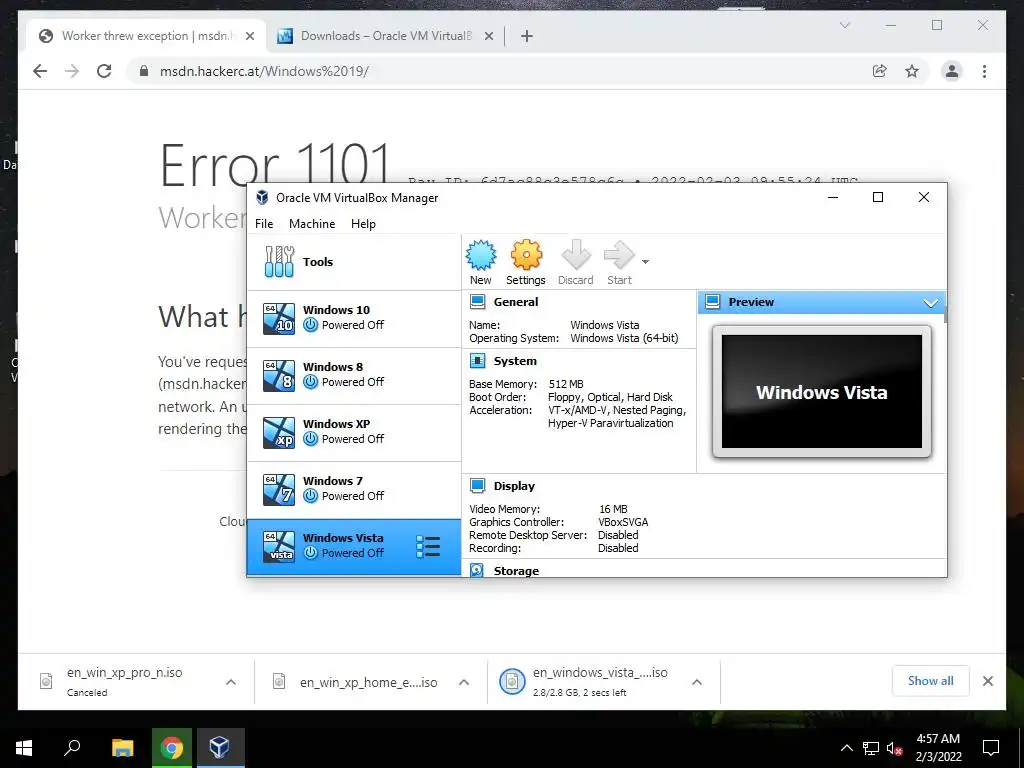Select the Windows 7 virtual machine
This screenshot has height=768, width=1024.
click(x=354, y=490)
